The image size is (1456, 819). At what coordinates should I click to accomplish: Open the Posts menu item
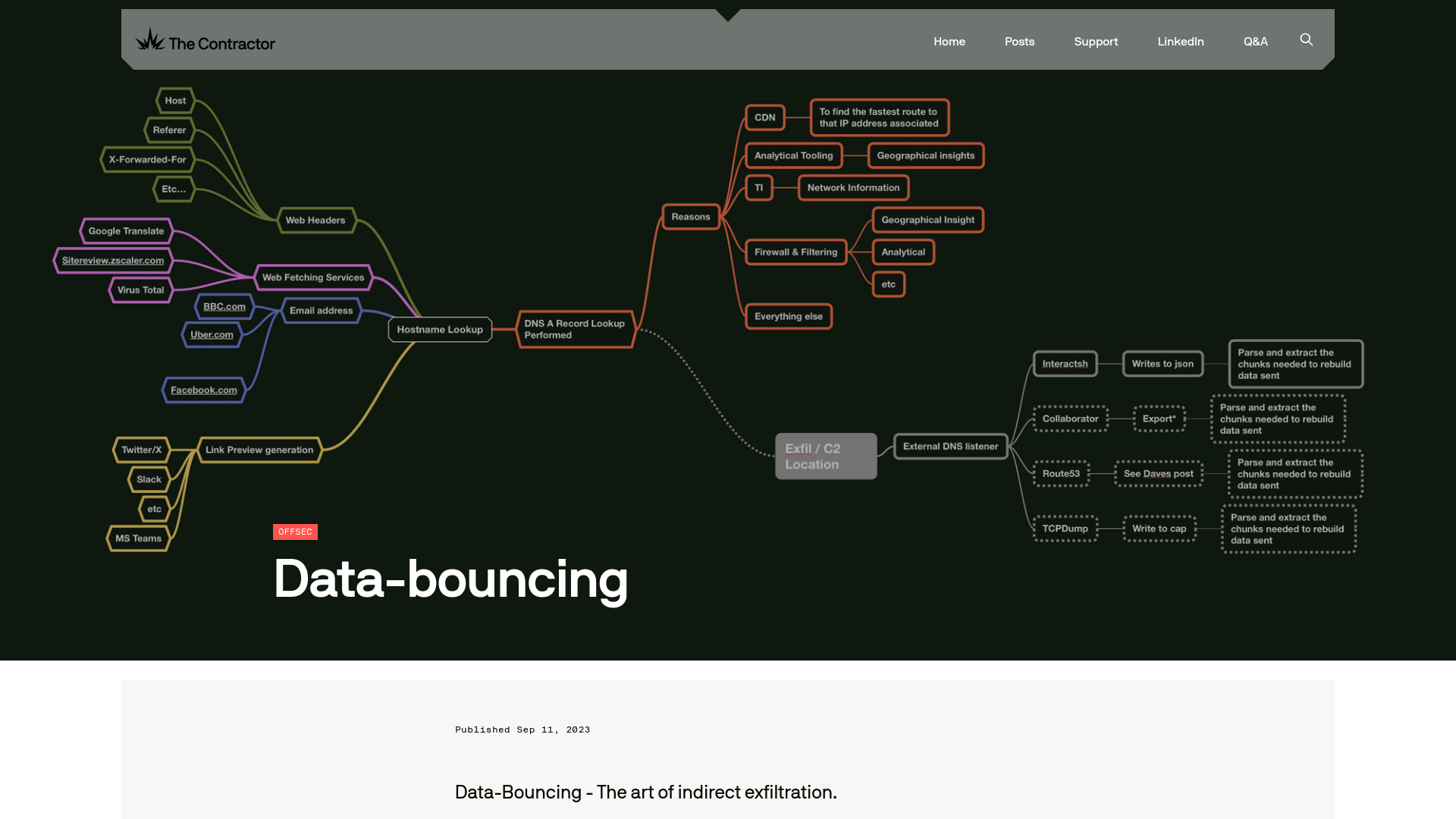click(1019, 39)
